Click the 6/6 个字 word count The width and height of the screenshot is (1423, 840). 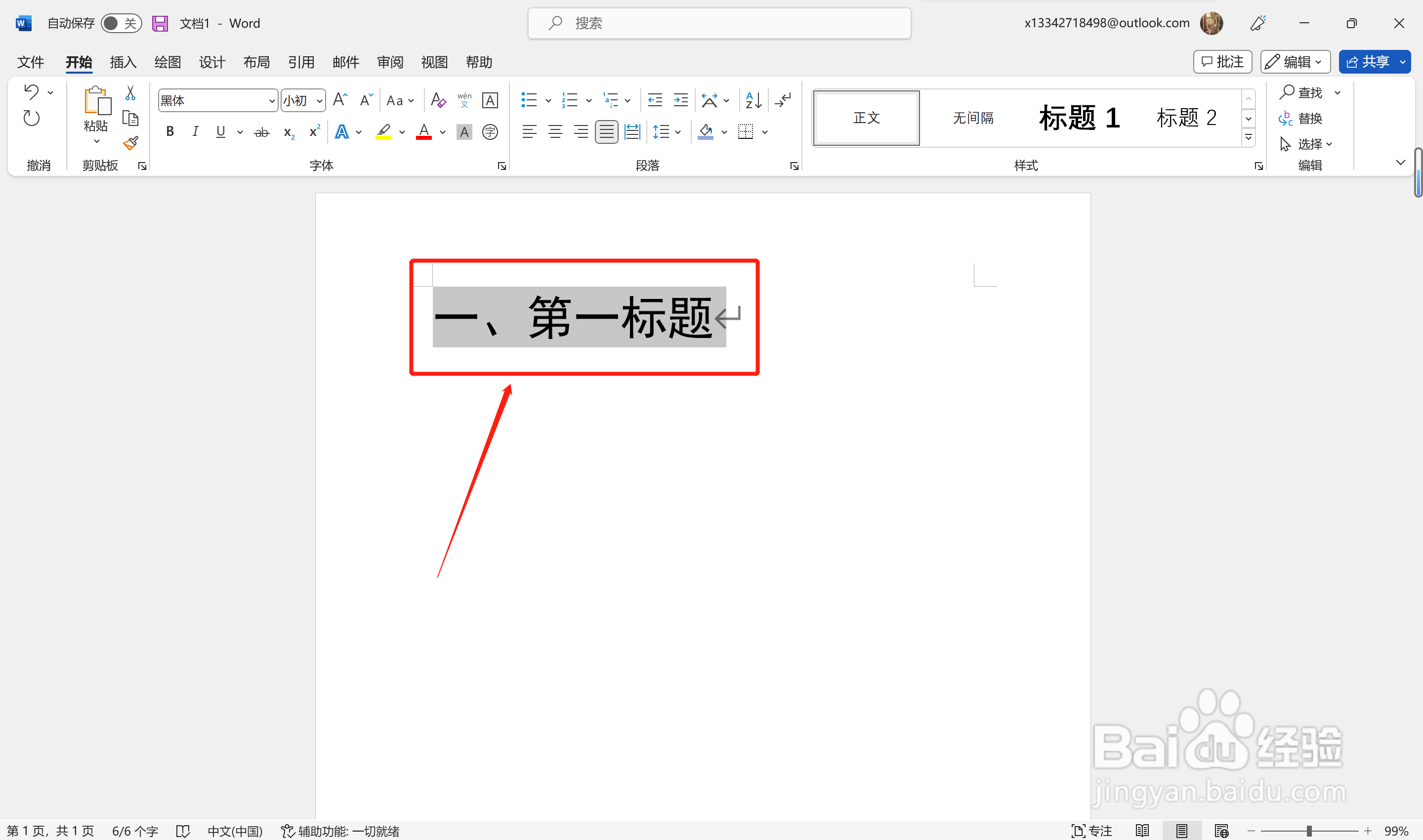(135, 831)
